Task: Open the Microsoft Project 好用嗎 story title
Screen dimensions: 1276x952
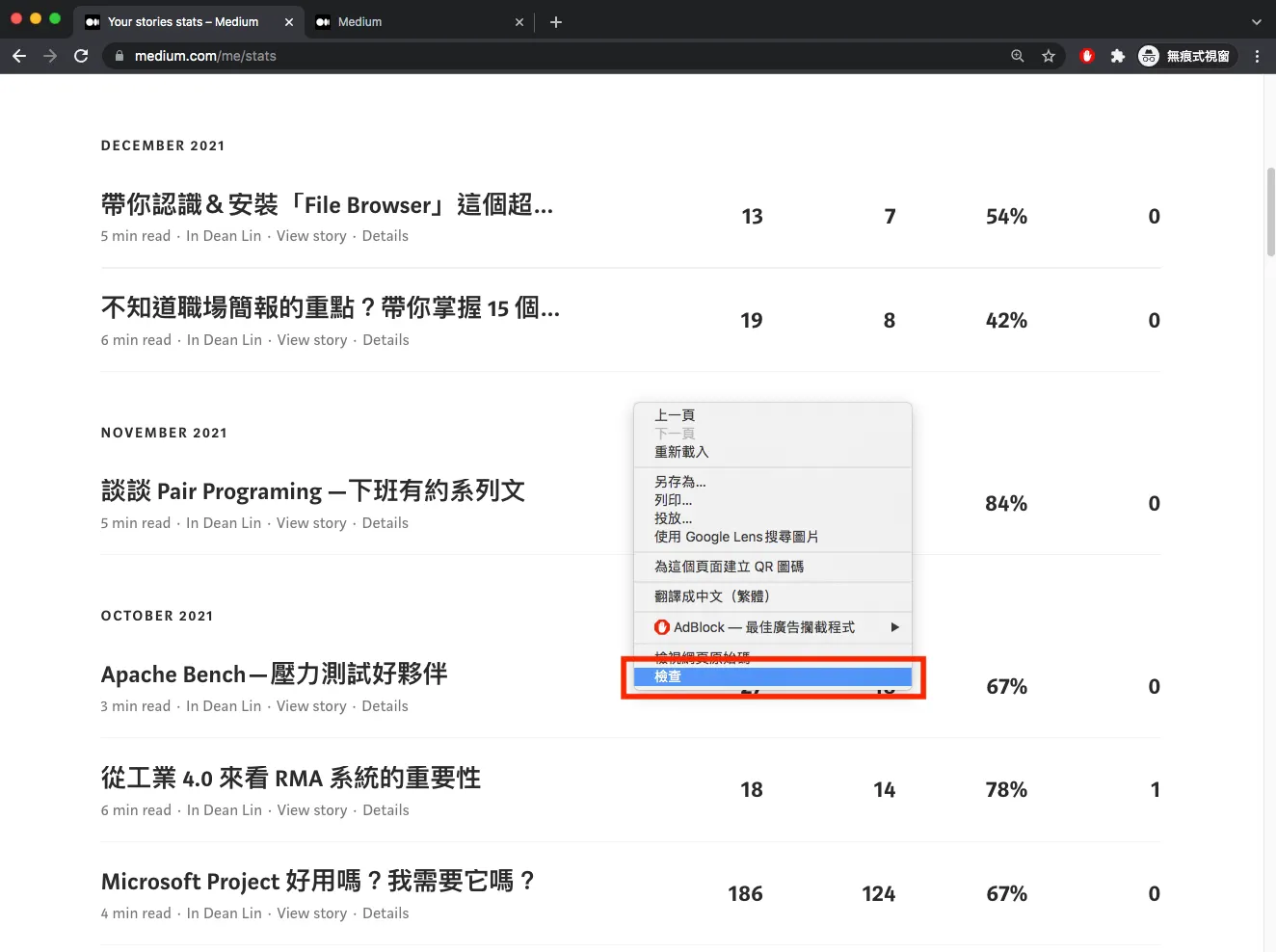Action: [318, 882]
